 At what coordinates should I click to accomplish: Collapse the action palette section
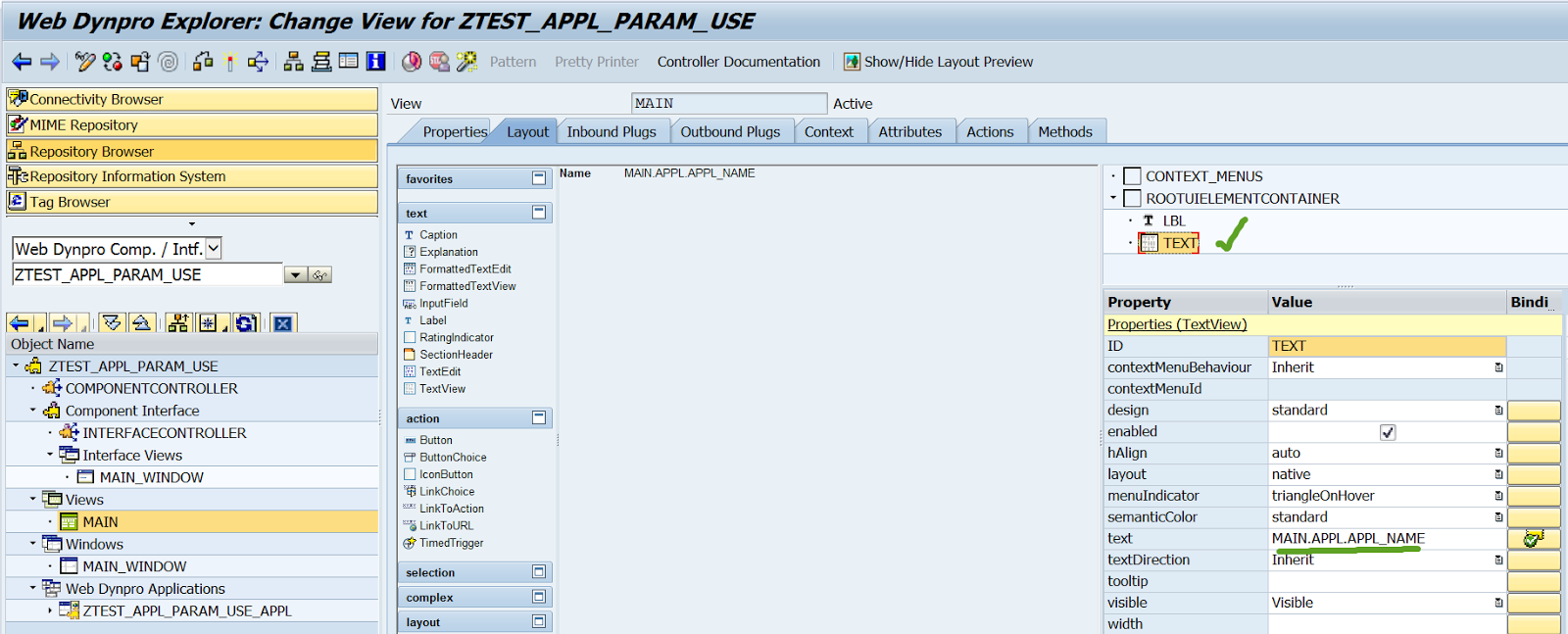(539, 417)
